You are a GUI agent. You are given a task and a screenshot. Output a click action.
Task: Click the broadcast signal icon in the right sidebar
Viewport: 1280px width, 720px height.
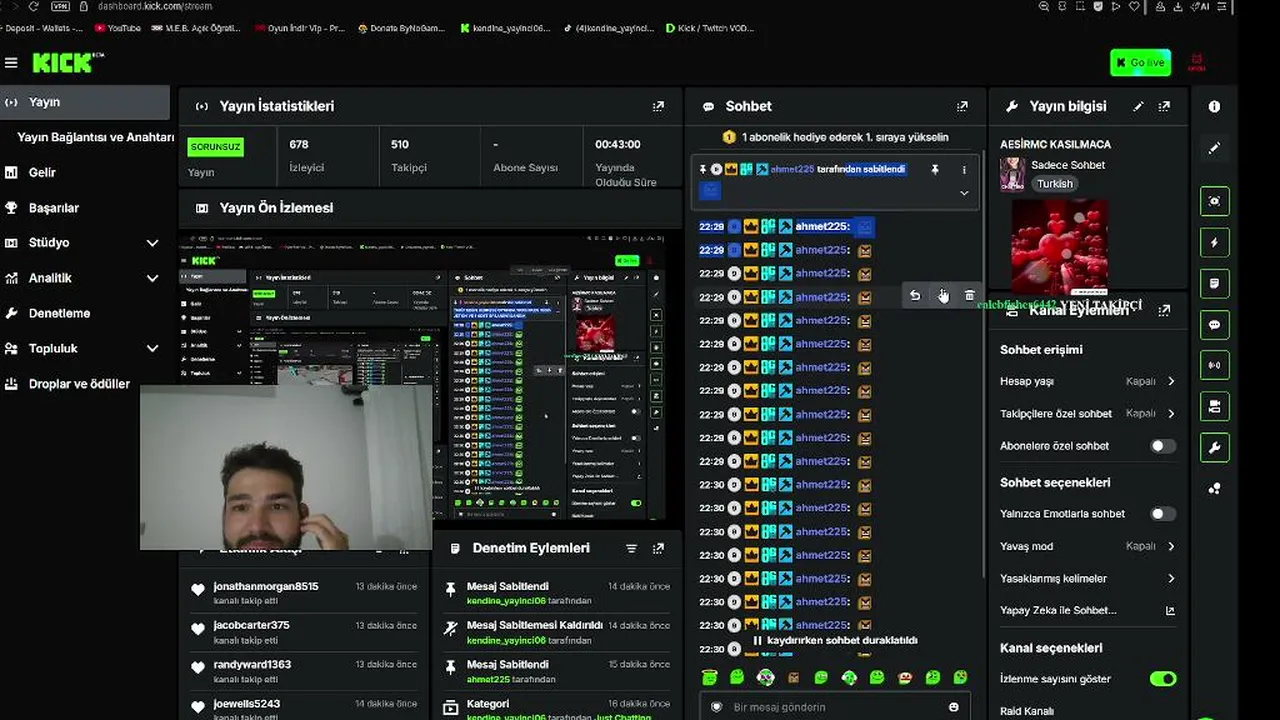pos(1214,366)
